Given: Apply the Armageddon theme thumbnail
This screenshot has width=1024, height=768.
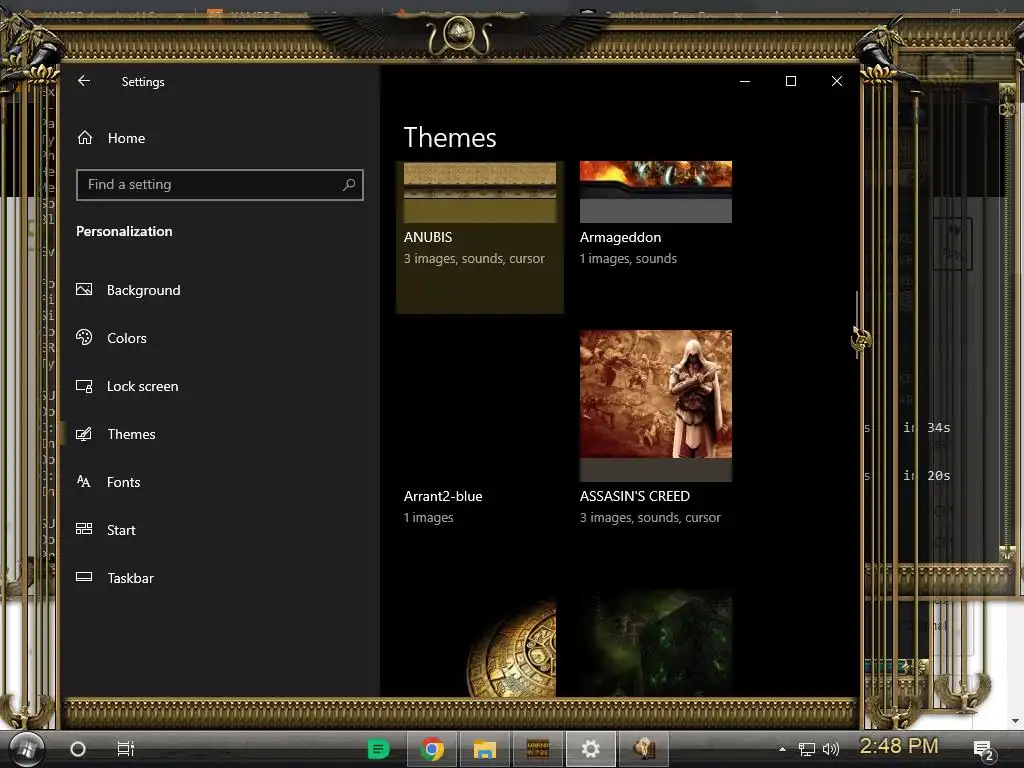Looking at the screenshot, I should point(656,192).
